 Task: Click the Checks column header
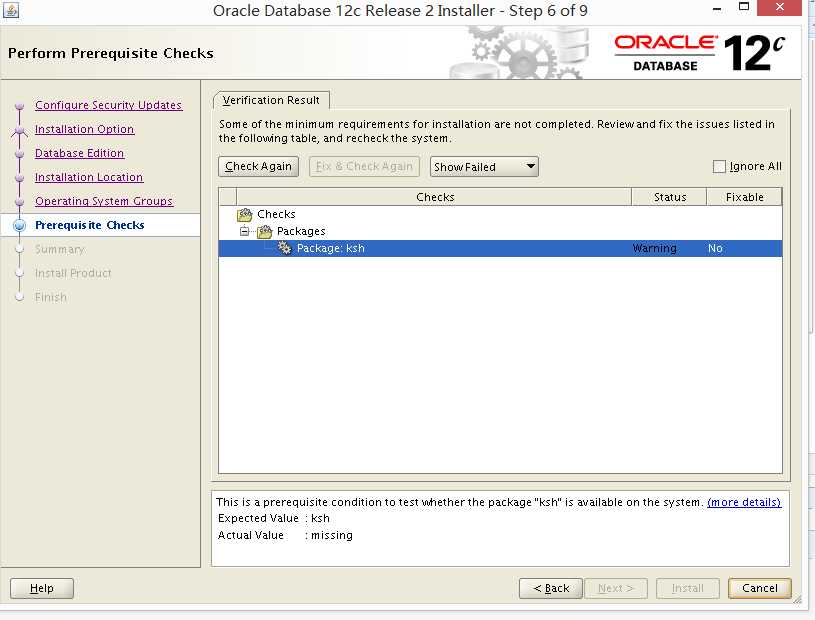[435, 197]
